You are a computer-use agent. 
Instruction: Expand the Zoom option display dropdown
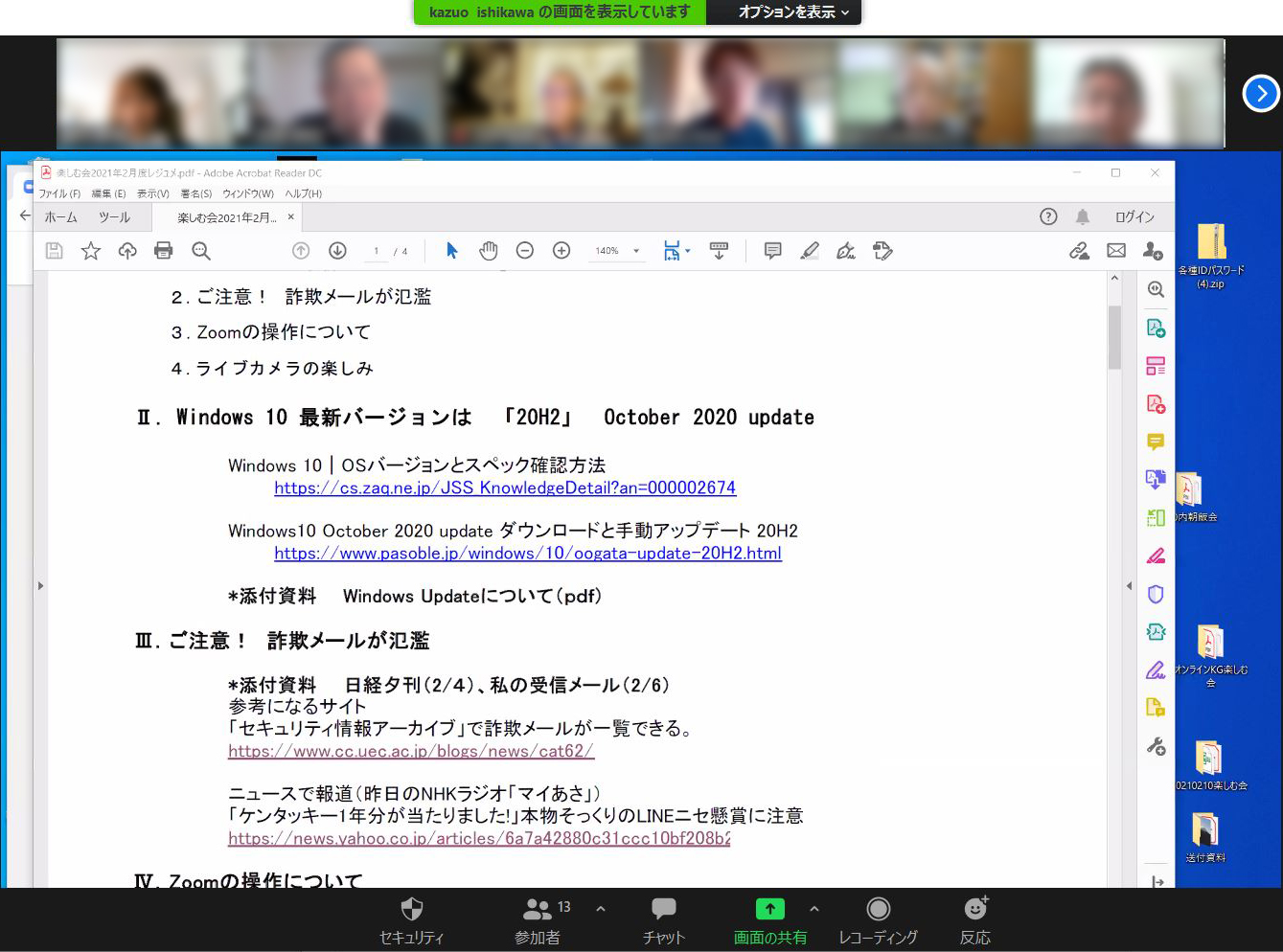click(793, 11)
